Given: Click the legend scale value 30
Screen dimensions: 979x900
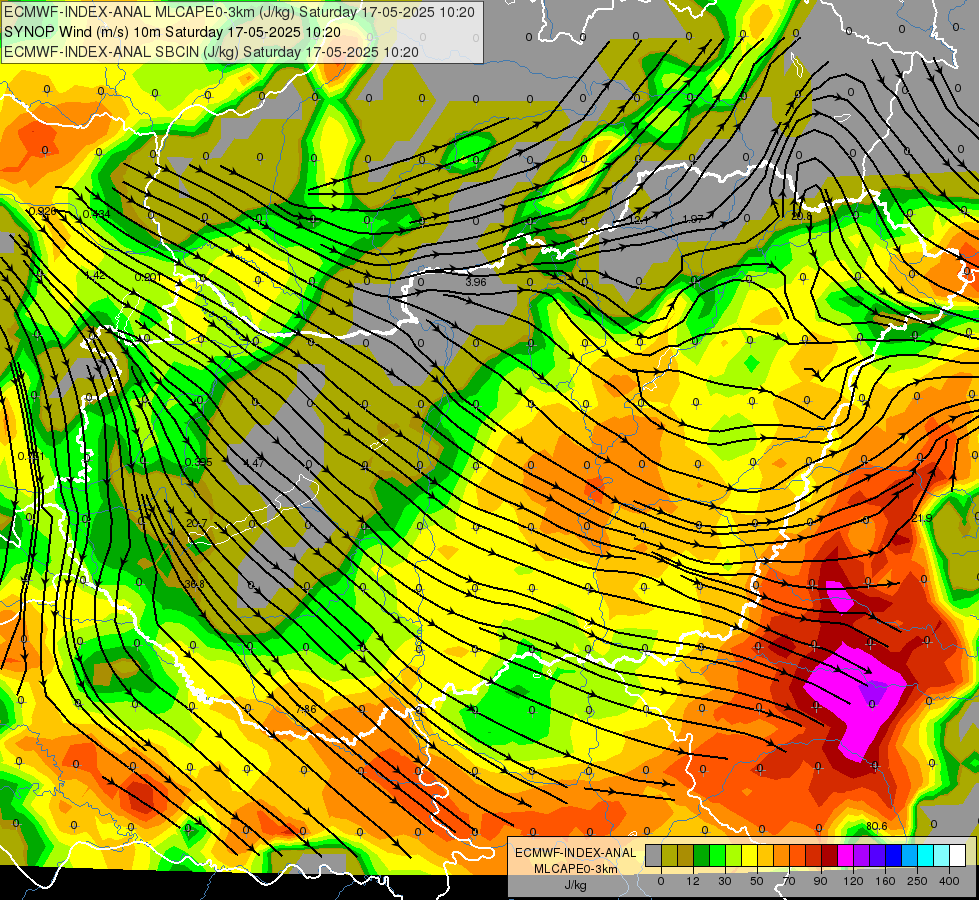Looking at the screenshot, I should [725, 881].
